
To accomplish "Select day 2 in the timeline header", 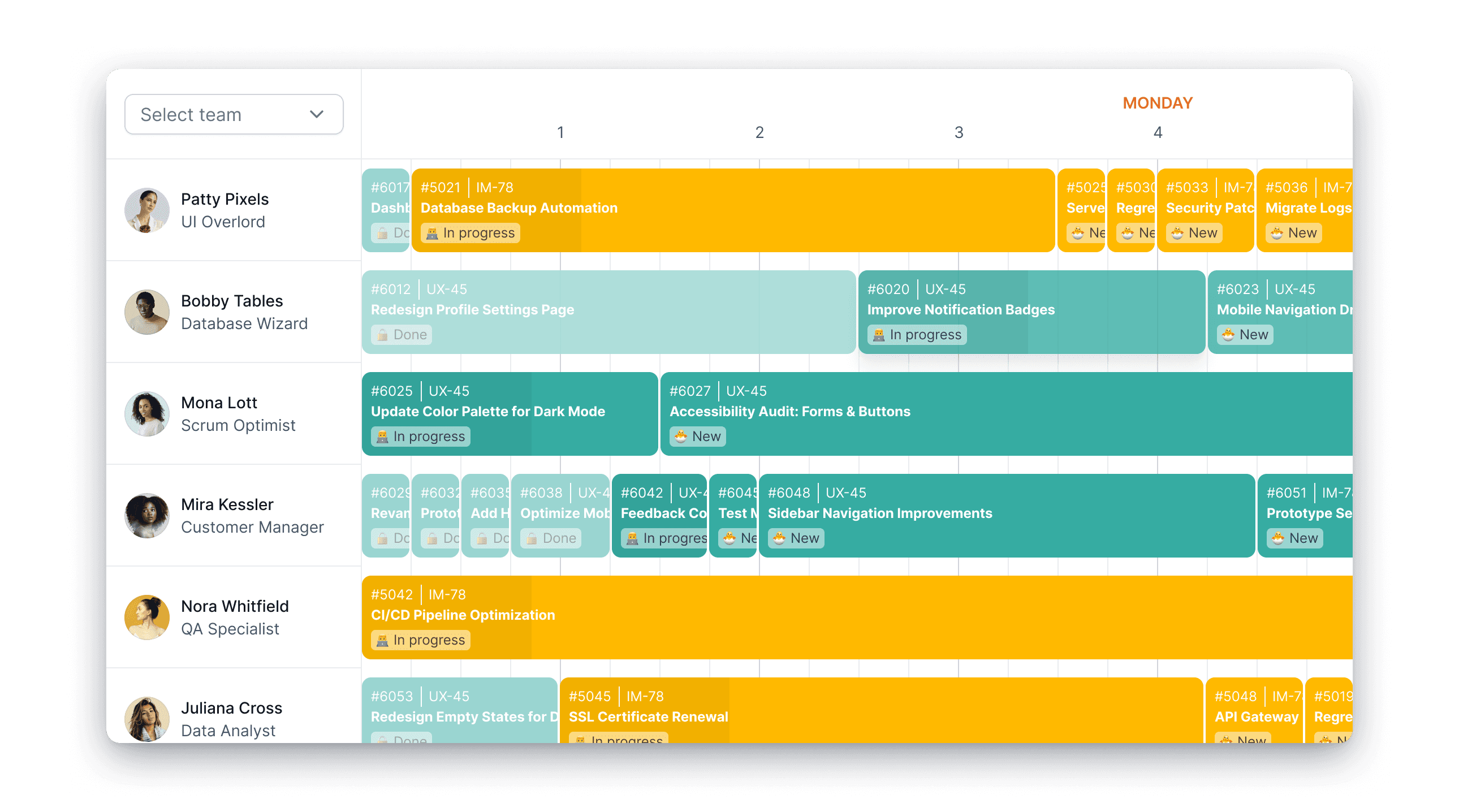I will (x=759, y=132).
